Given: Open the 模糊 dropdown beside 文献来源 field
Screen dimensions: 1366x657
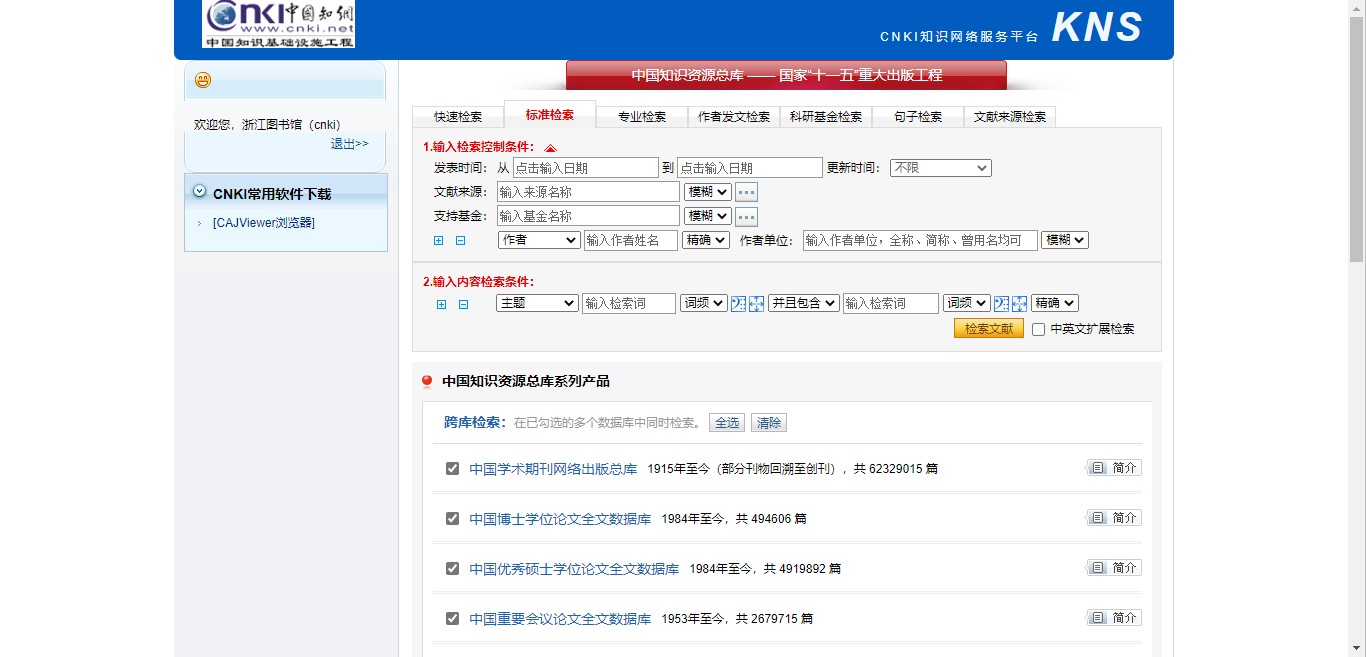Looking at the screenshot, I should tap(707, 192).
